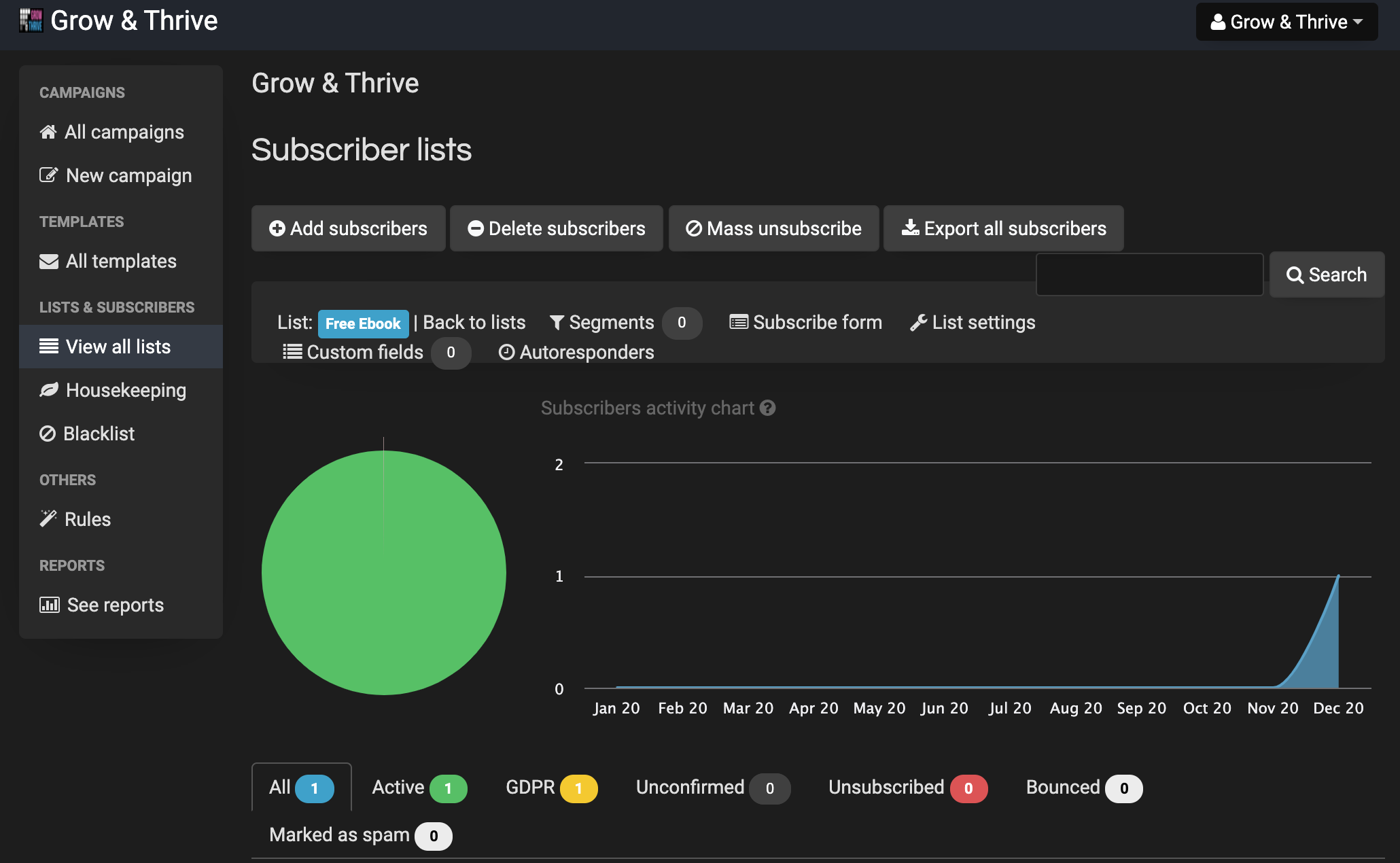Click the wrench icon for List settings

click(x=919, y=323)
